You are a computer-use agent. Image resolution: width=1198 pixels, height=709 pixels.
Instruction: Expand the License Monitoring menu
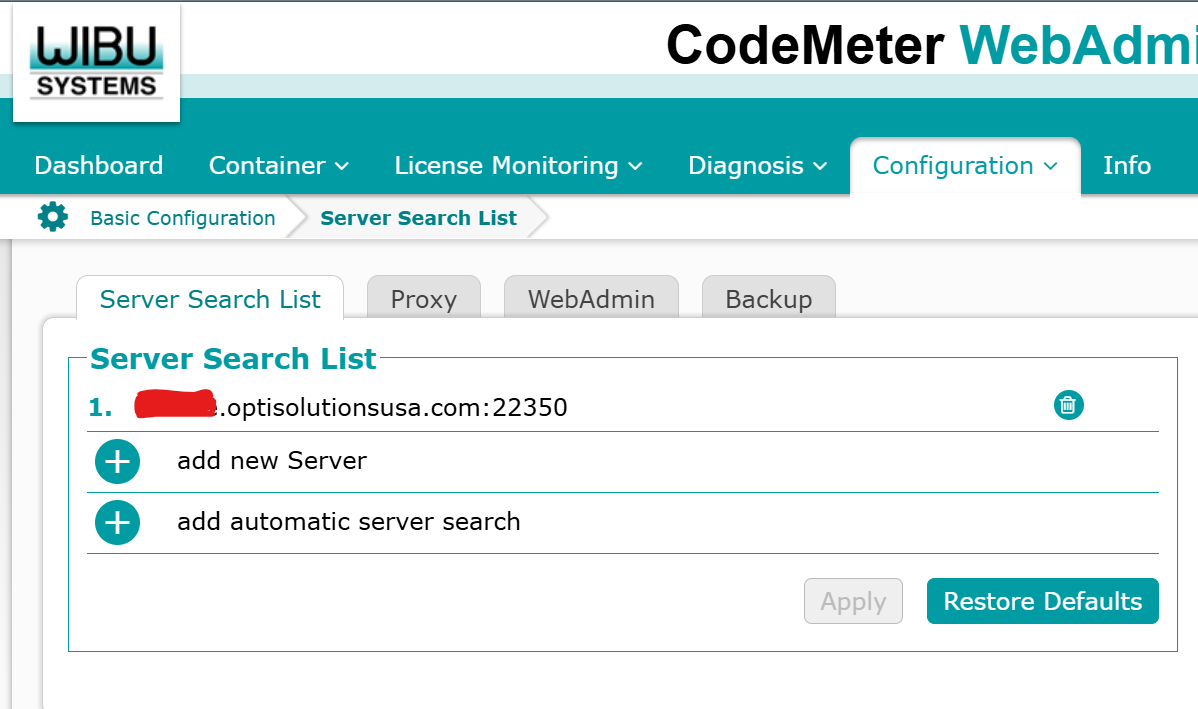(518, 166)
